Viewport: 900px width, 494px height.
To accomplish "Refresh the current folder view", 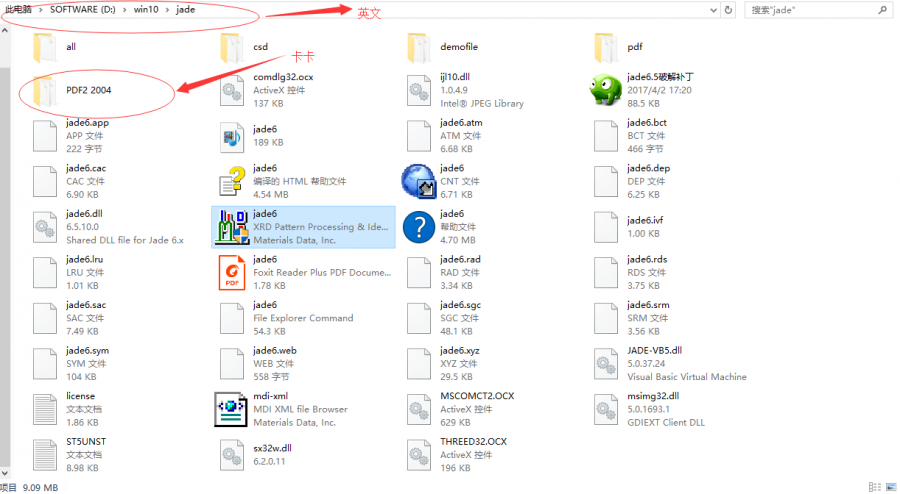I will [728, 10].
